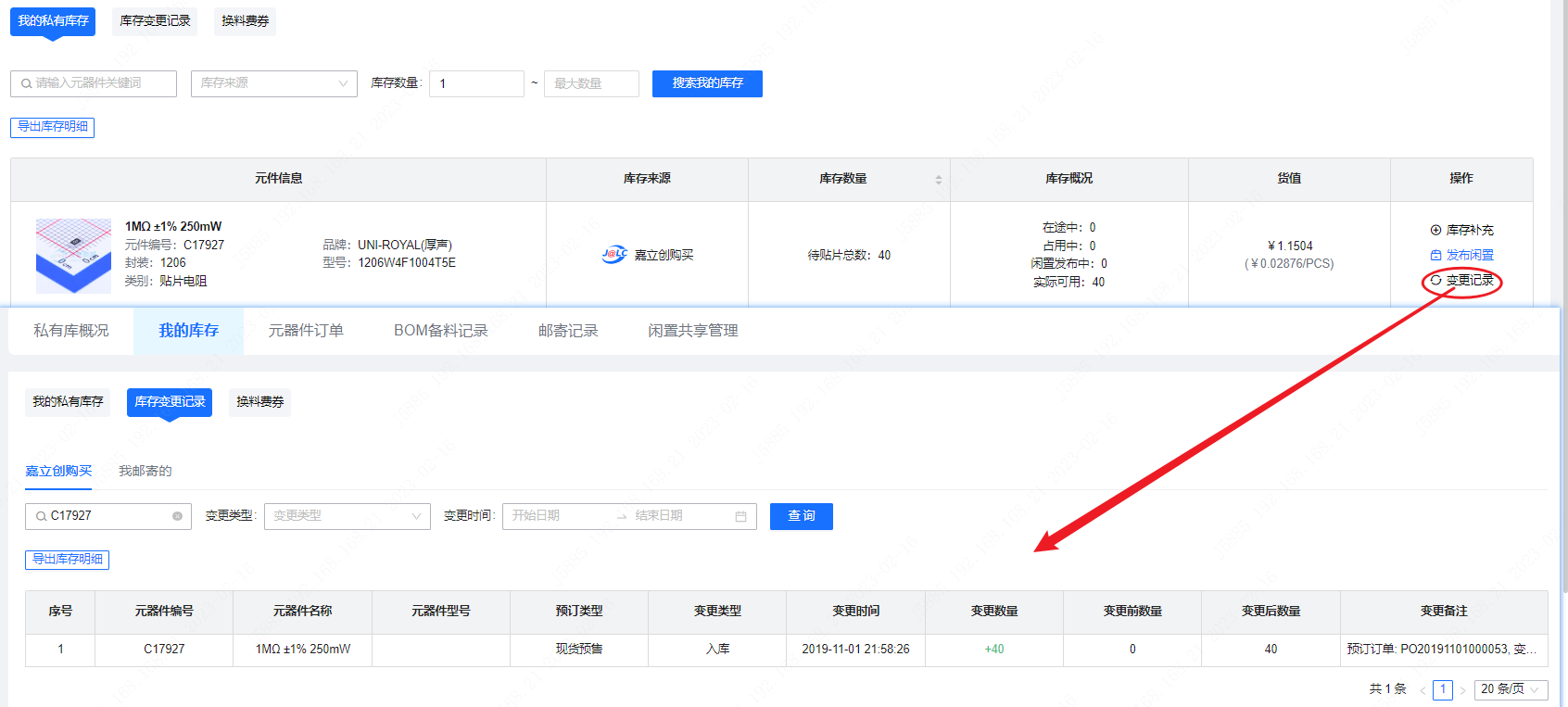Click the 1MΩ resistor product thumbnail

click(73, 256)
